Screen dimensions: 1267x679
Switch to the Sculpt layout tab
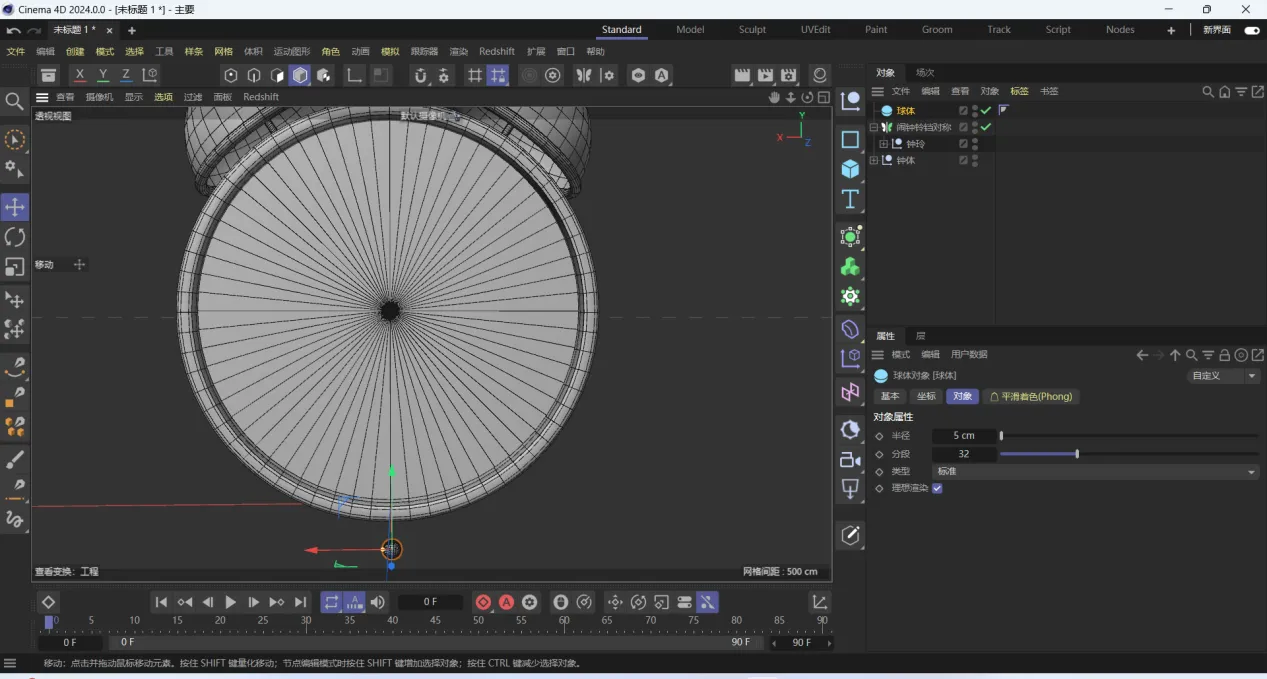tap(752, 30)
